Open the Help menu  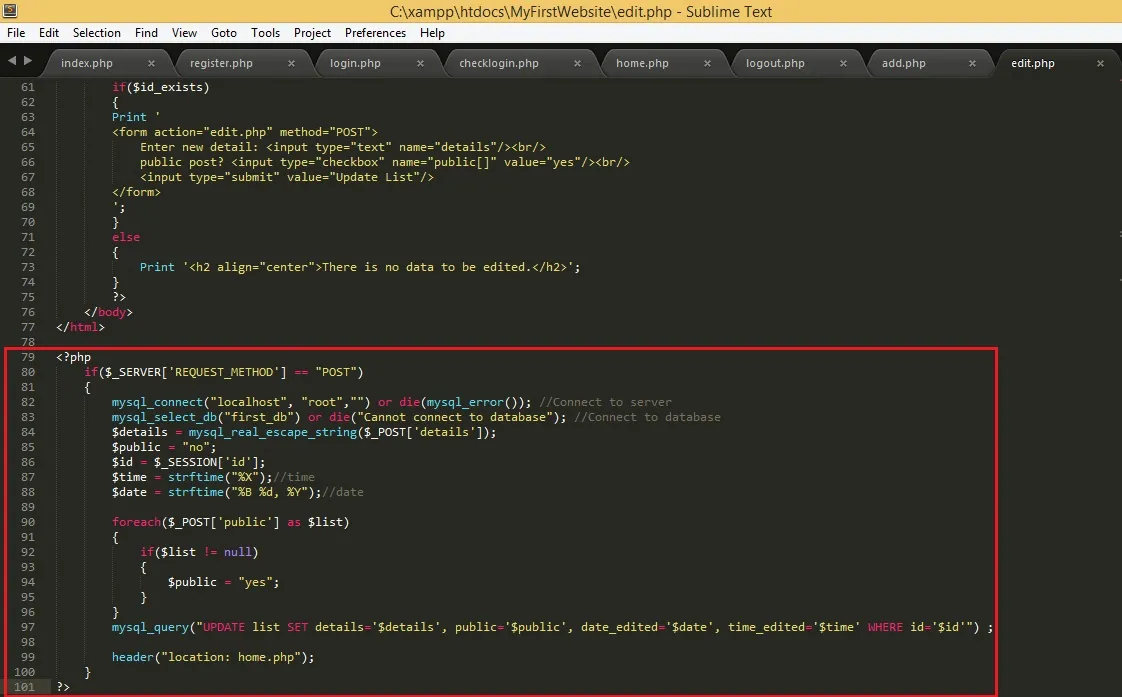point(432,33)
